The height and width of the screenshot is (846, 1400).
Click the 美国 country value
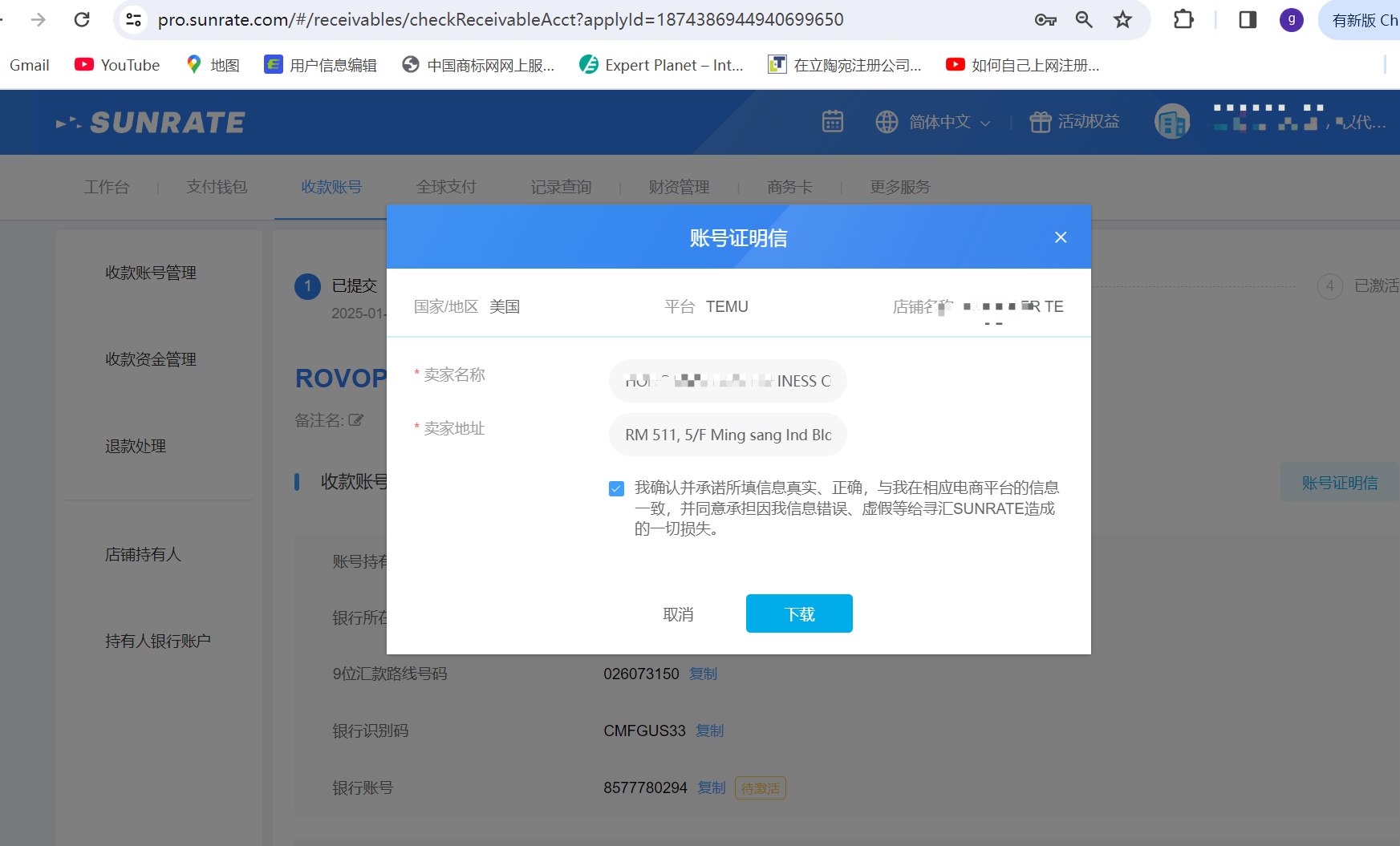tap(505, 306)
